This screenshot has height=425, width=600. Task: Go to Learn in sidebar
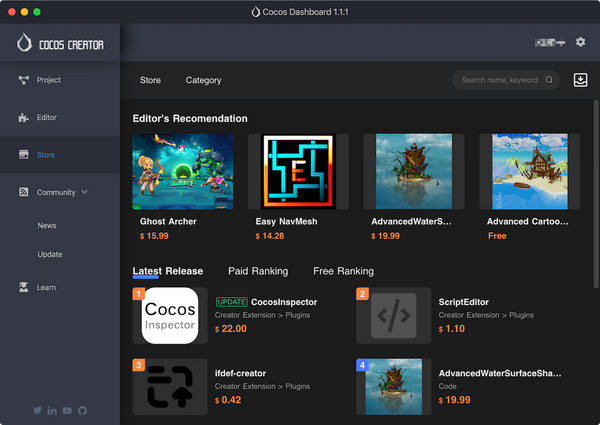pyautogui.click(x=46, y=287)
